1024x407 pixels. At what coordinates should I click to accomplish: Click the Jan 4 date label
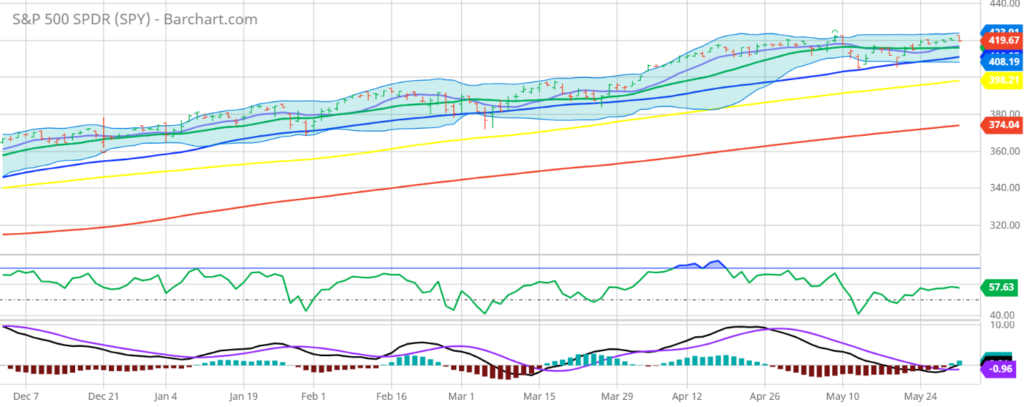(x=166, y=396)
